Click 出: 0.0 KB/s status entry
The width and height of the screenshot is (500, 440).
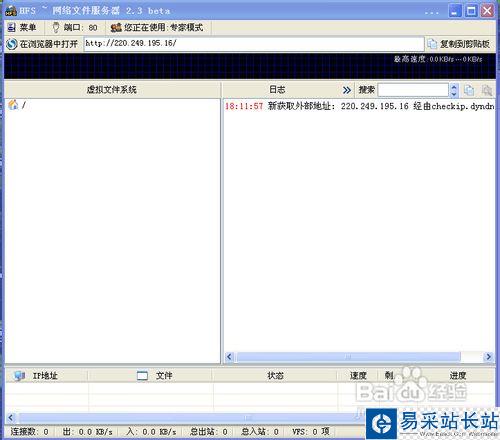coord(88,432)
